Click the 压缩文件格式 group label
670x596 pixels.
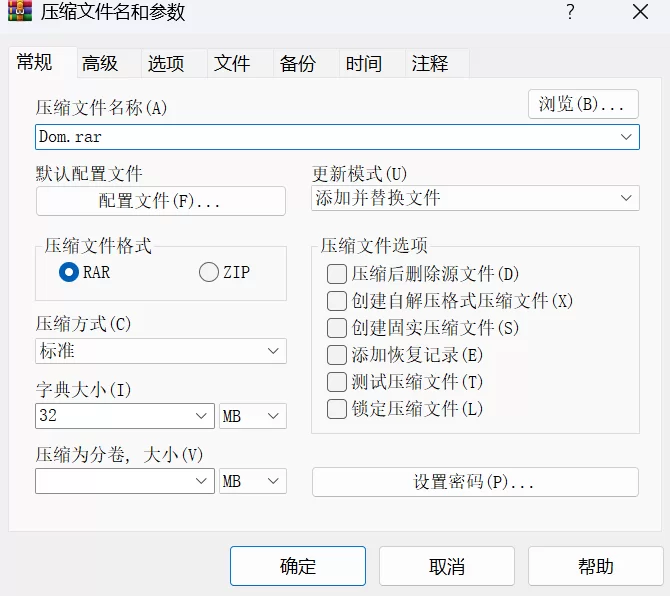coord(98,246)
